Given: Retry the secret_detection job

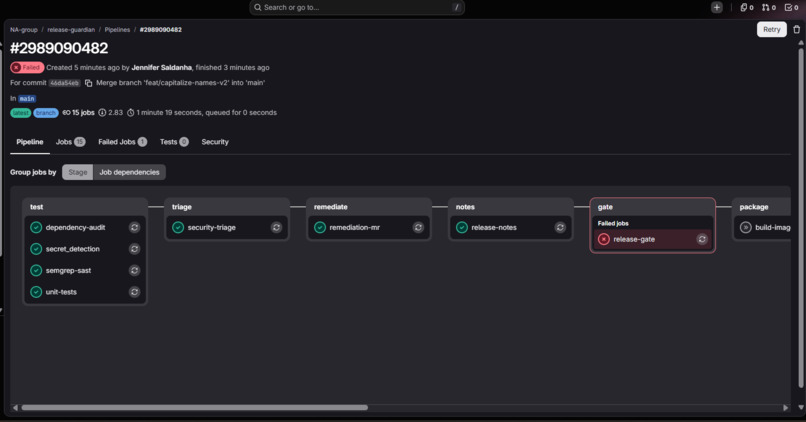Looking at the screenshot, I should coord(134,249).
